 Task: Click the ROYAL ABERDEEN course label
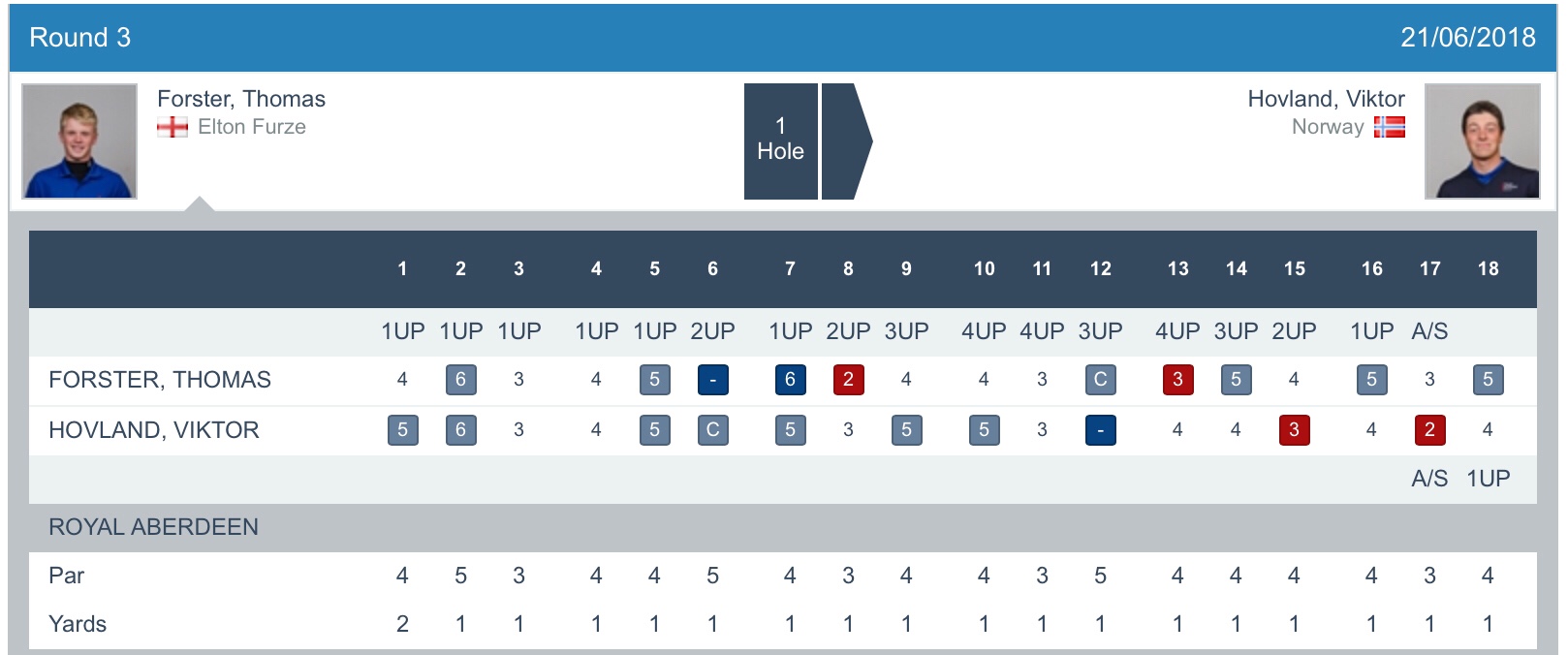point(153,527)
